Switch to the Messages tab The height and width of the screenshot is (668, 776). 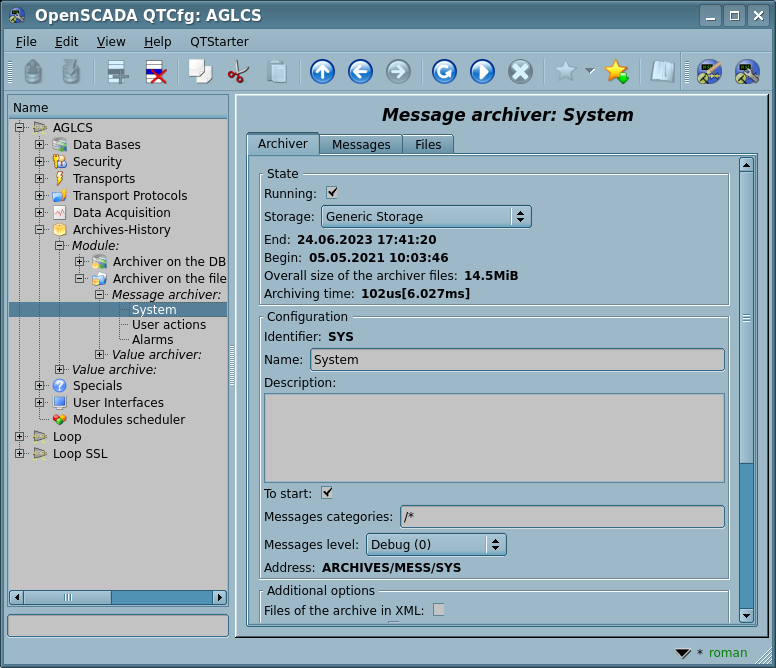pos(361,145)
